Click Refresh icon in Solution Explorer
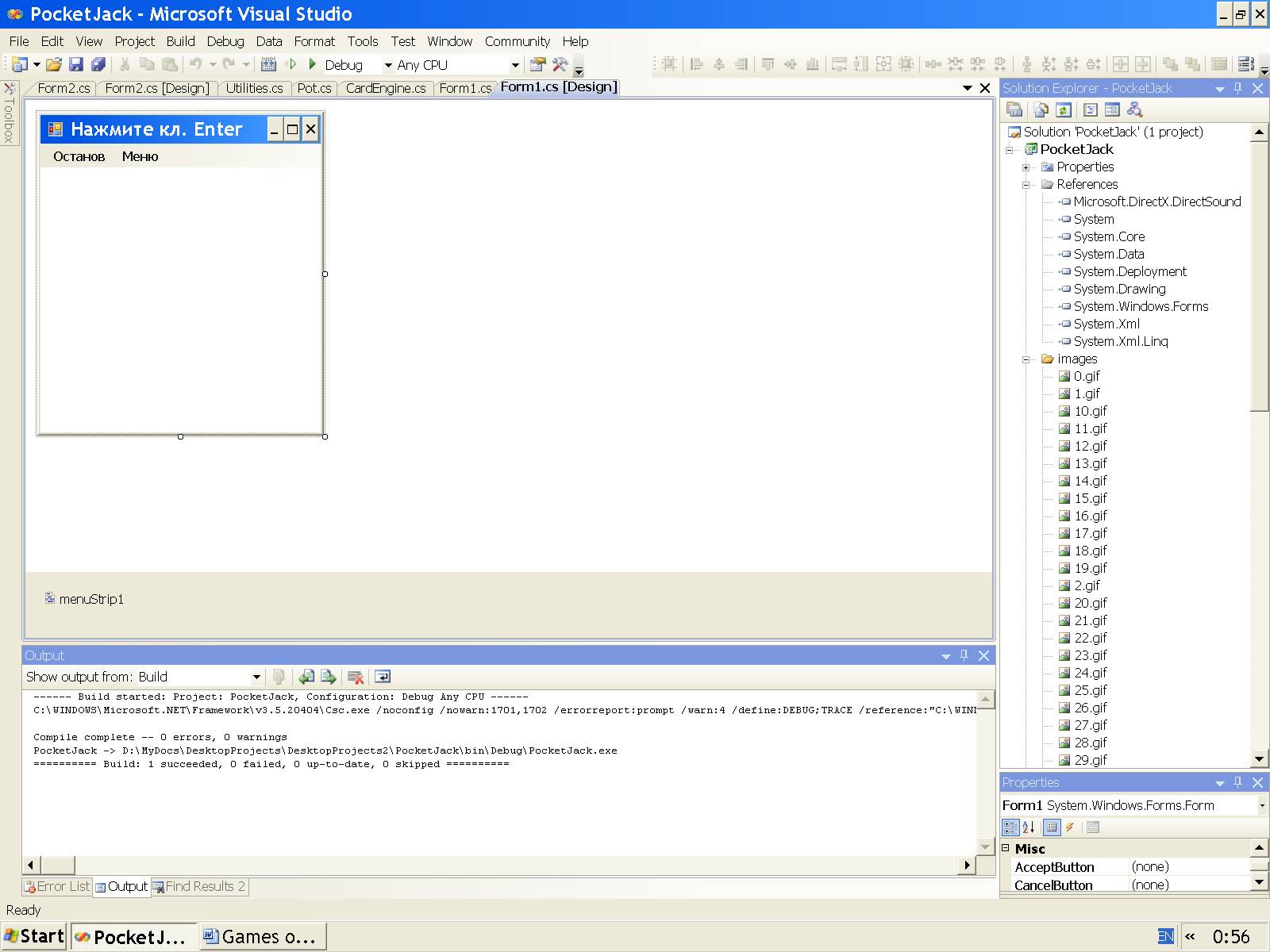 click(1064, 110)
